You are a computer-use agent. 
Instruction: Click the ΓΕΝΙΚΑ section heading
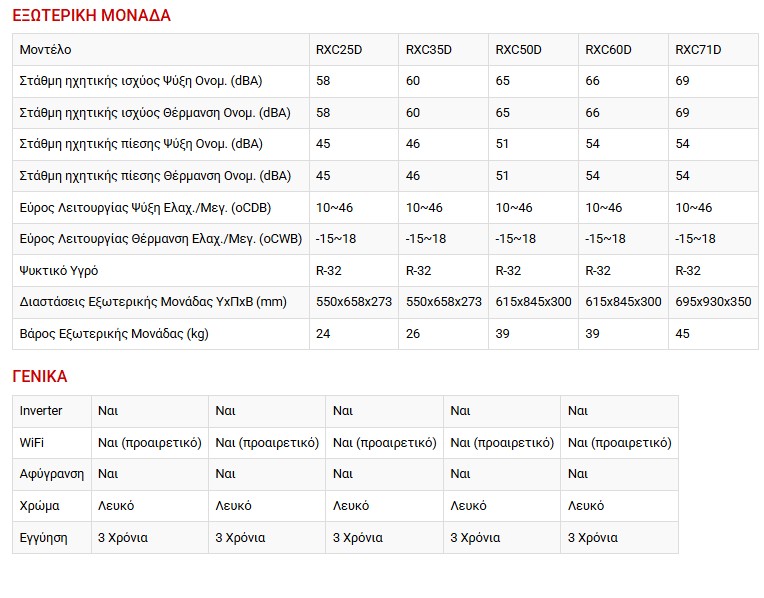click(40, 377)
